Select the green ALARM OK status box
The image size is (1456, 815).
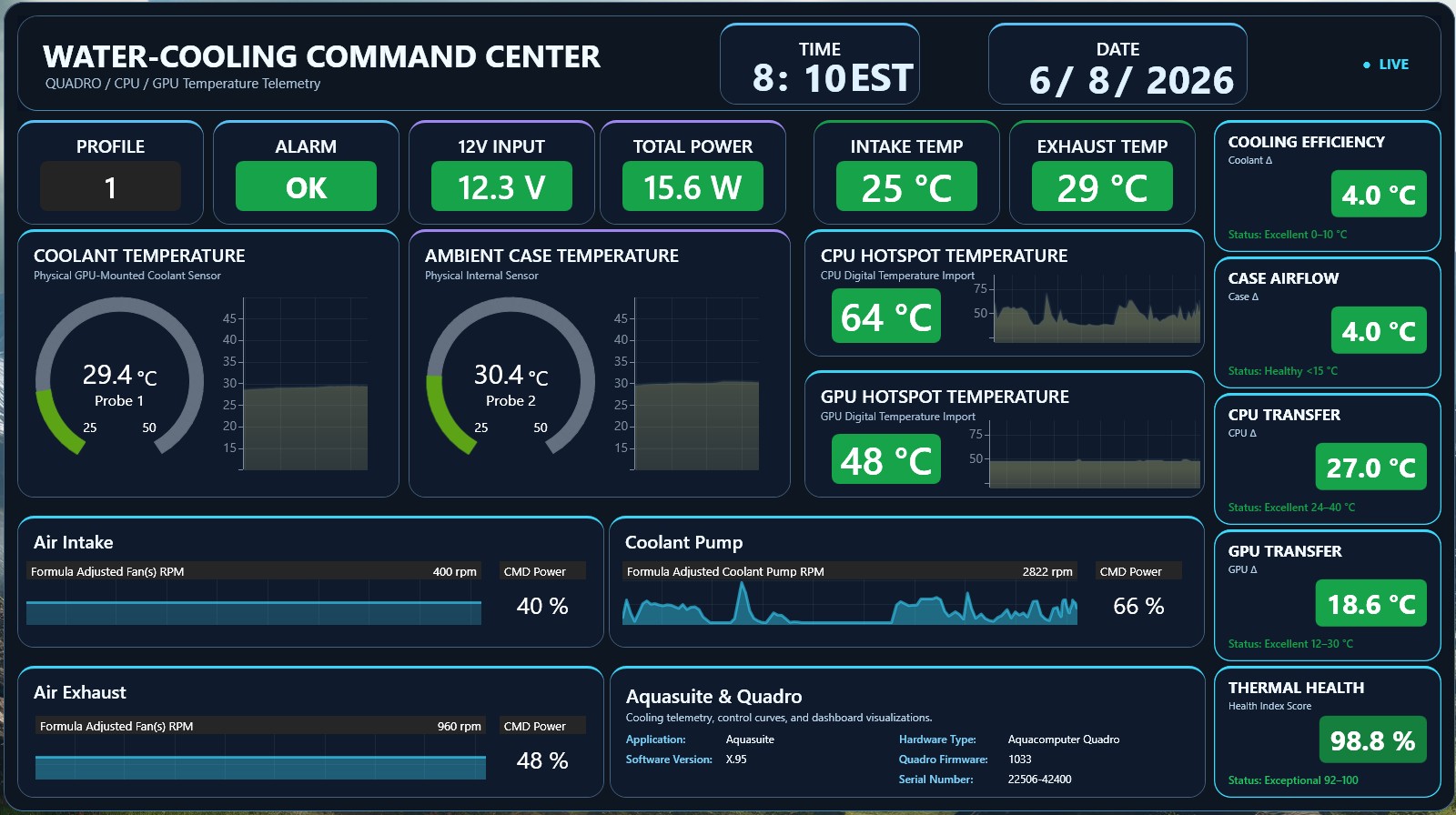(x=306, y=186)
